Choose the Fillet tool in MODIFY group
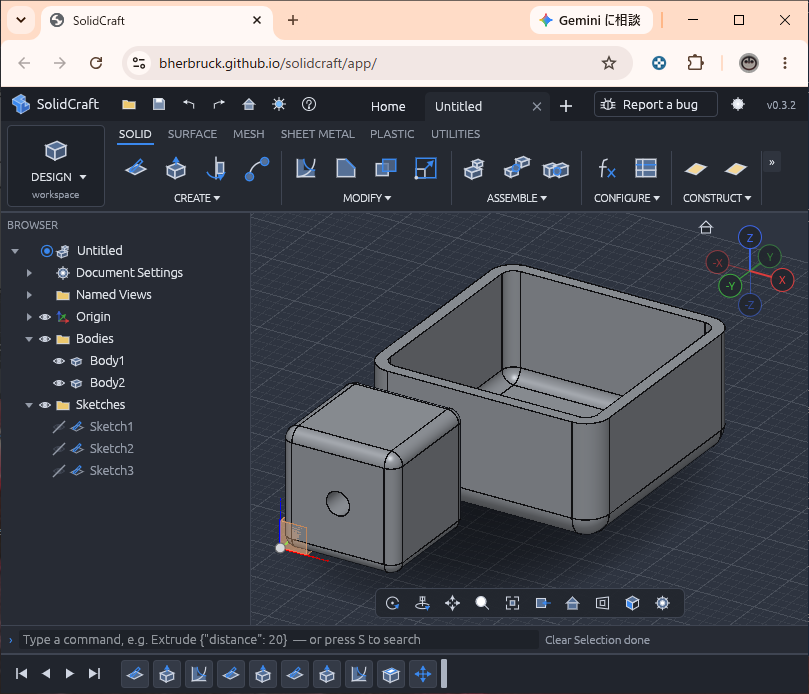The image size is (809, 694). click(x=306, y=168)
